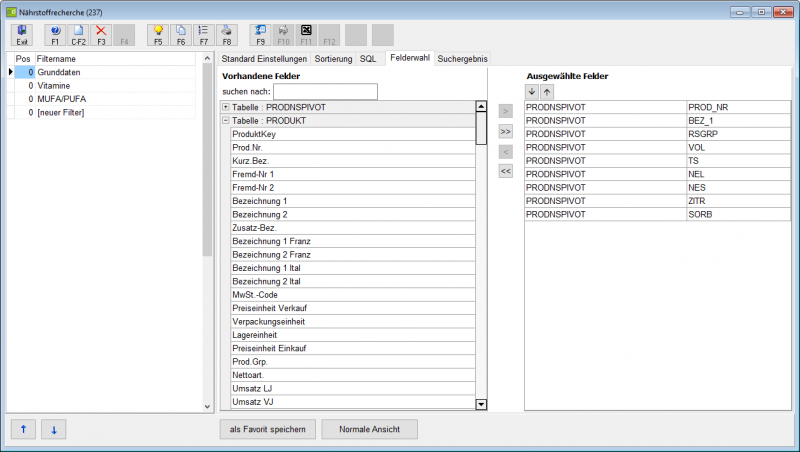Screen dimensions: 800x452
Task: Switch to Normale Ansicht
Action: pyautogui.click(x=369, y=430)
